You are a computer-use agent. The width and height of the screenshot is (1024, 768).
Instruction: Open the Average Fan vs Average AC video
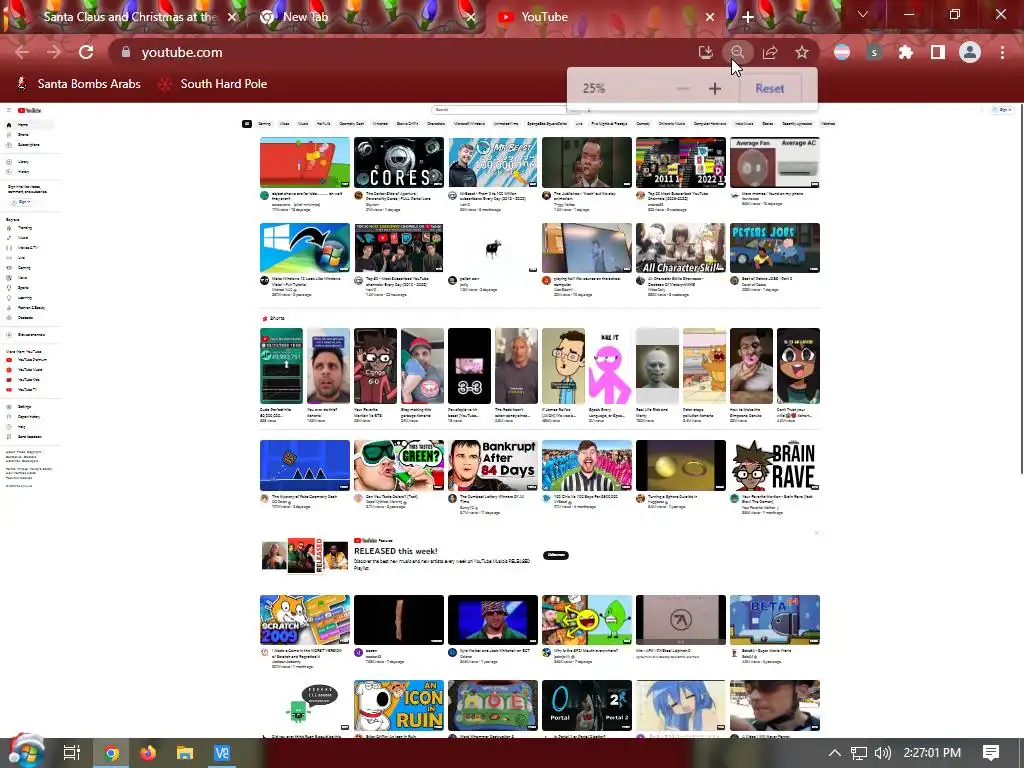click(x=775, y=163)
